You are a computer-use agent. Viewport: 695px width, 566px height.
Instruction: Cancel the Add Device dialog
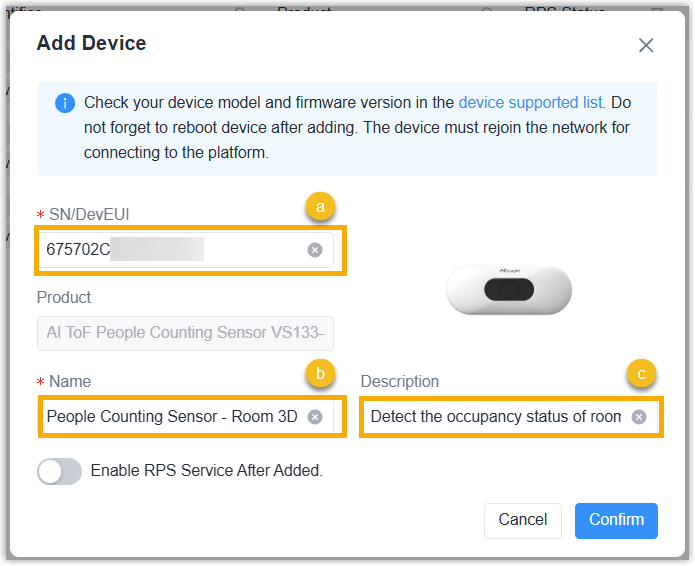click(x=523, y=520)
